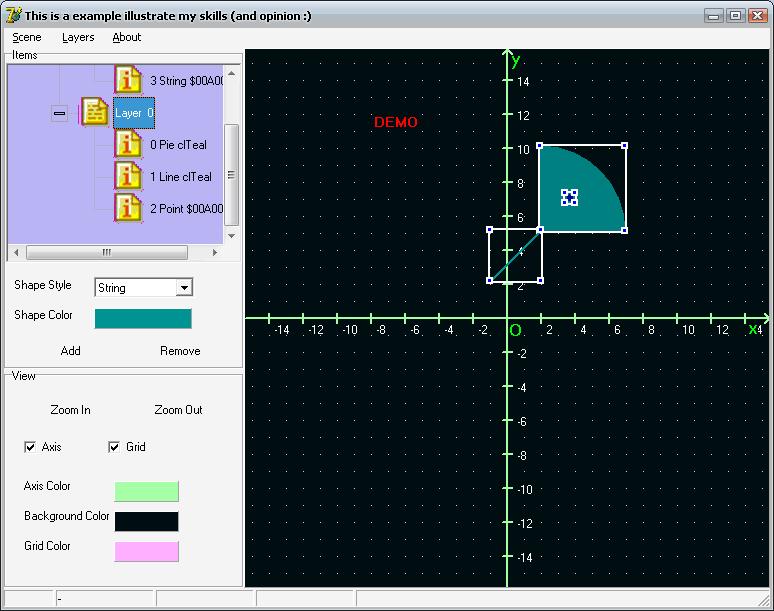The width and height of the screenshot is (774, 611).
Task: Click the red DEMO text on canvas
Action: pyautogui.click(x=395, y=122)
